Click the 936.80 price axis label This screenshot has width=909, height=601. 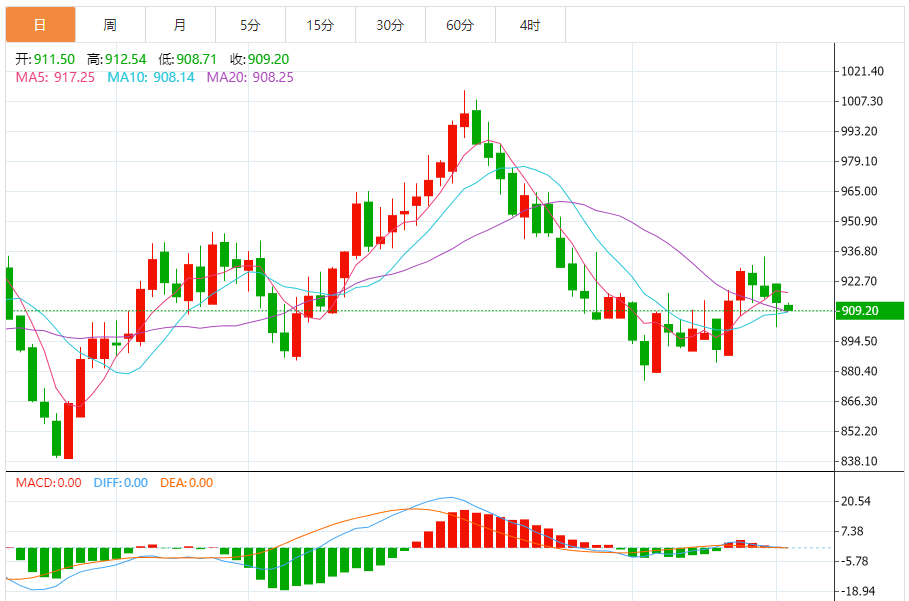tap(859, 252)
